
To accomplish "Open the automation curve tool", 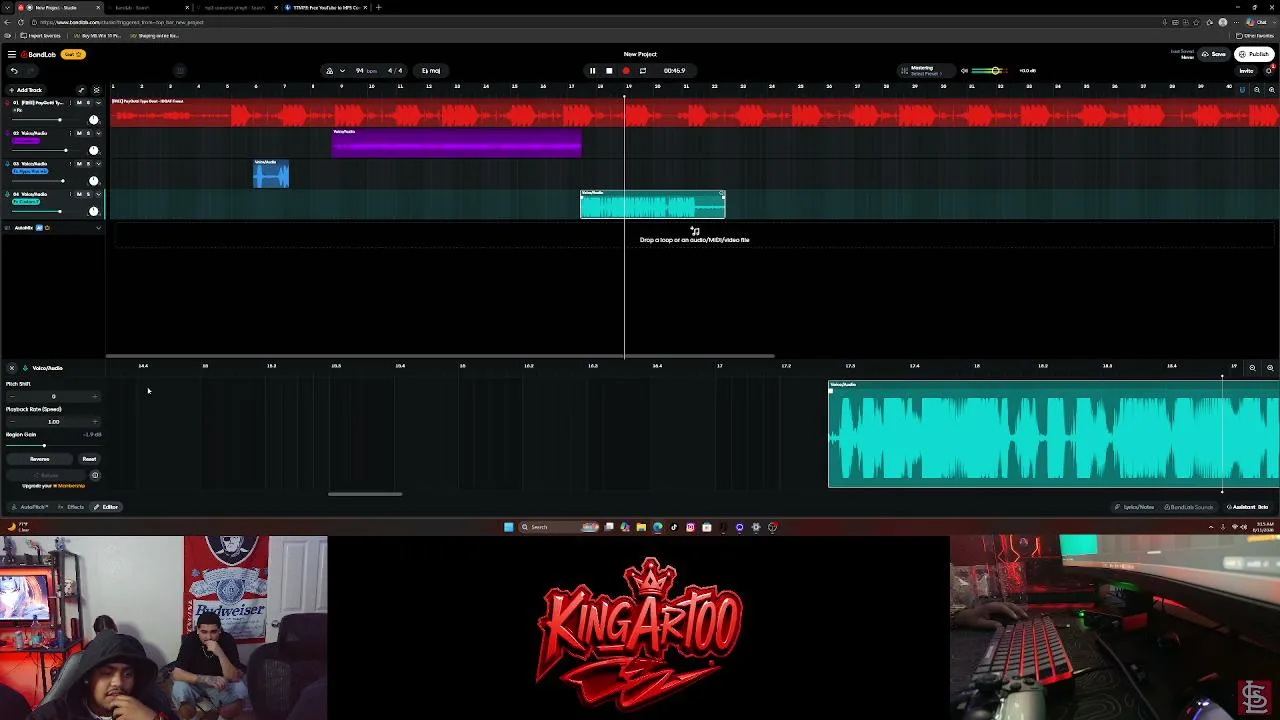I will (x=82, y=90).
